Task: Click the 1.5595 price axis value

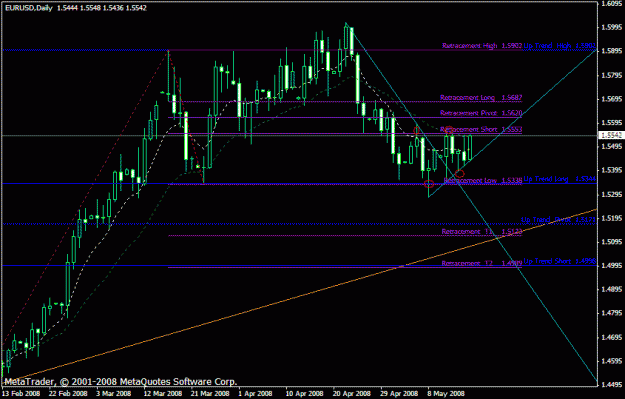Action: coord(612,122)
